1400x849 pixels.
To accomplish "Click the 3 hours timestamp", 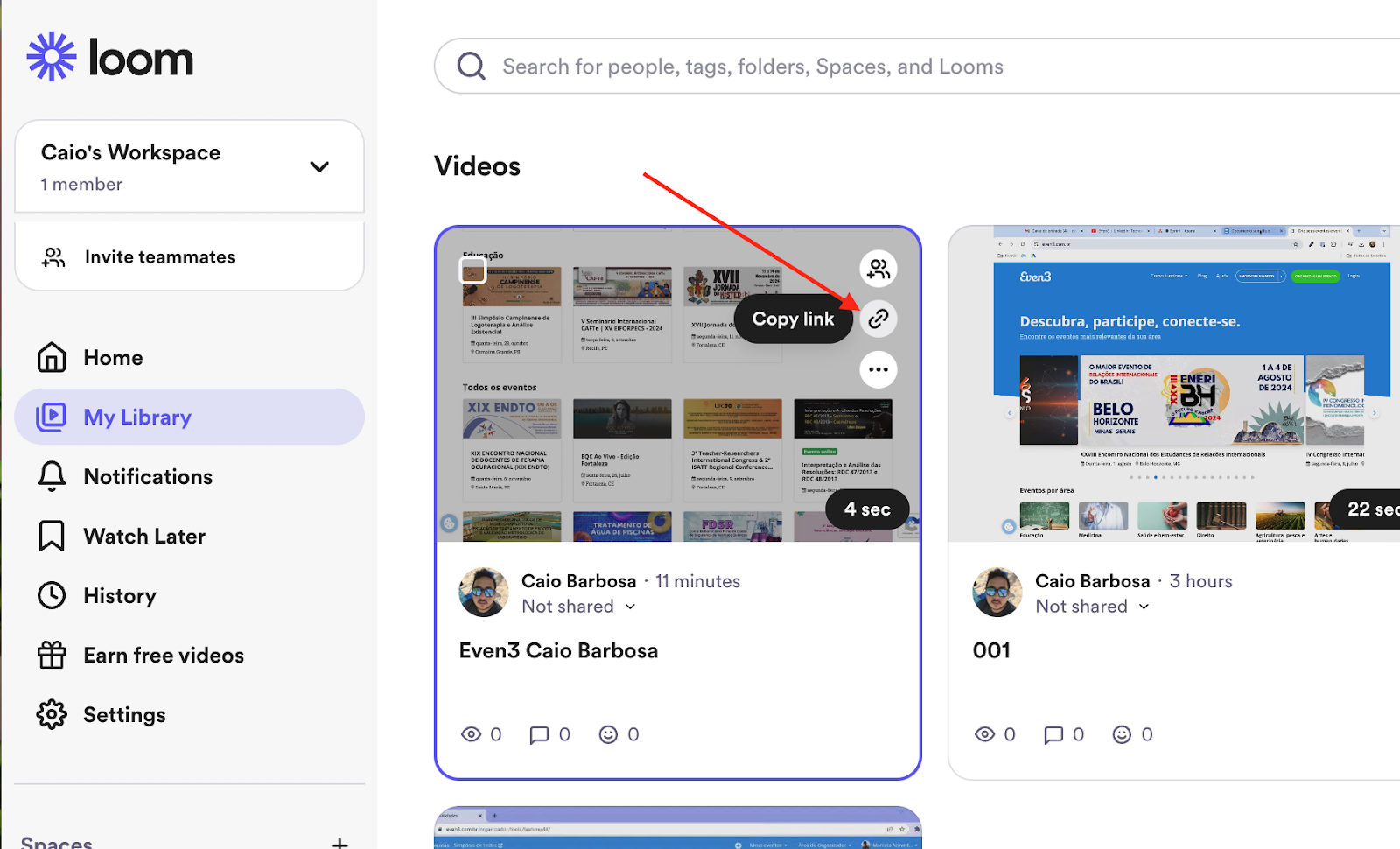I will click(x=1201, y=581).
